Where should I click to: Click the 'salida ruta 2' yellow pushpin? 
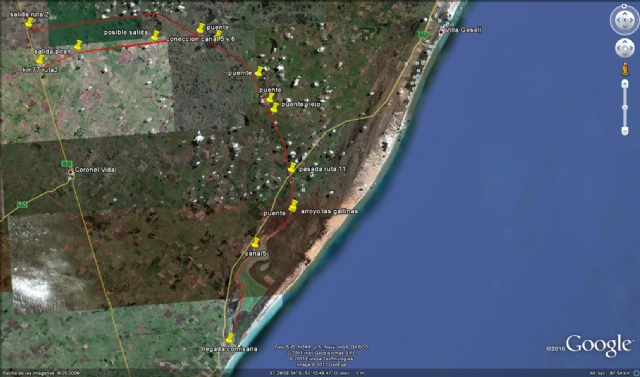29,22
